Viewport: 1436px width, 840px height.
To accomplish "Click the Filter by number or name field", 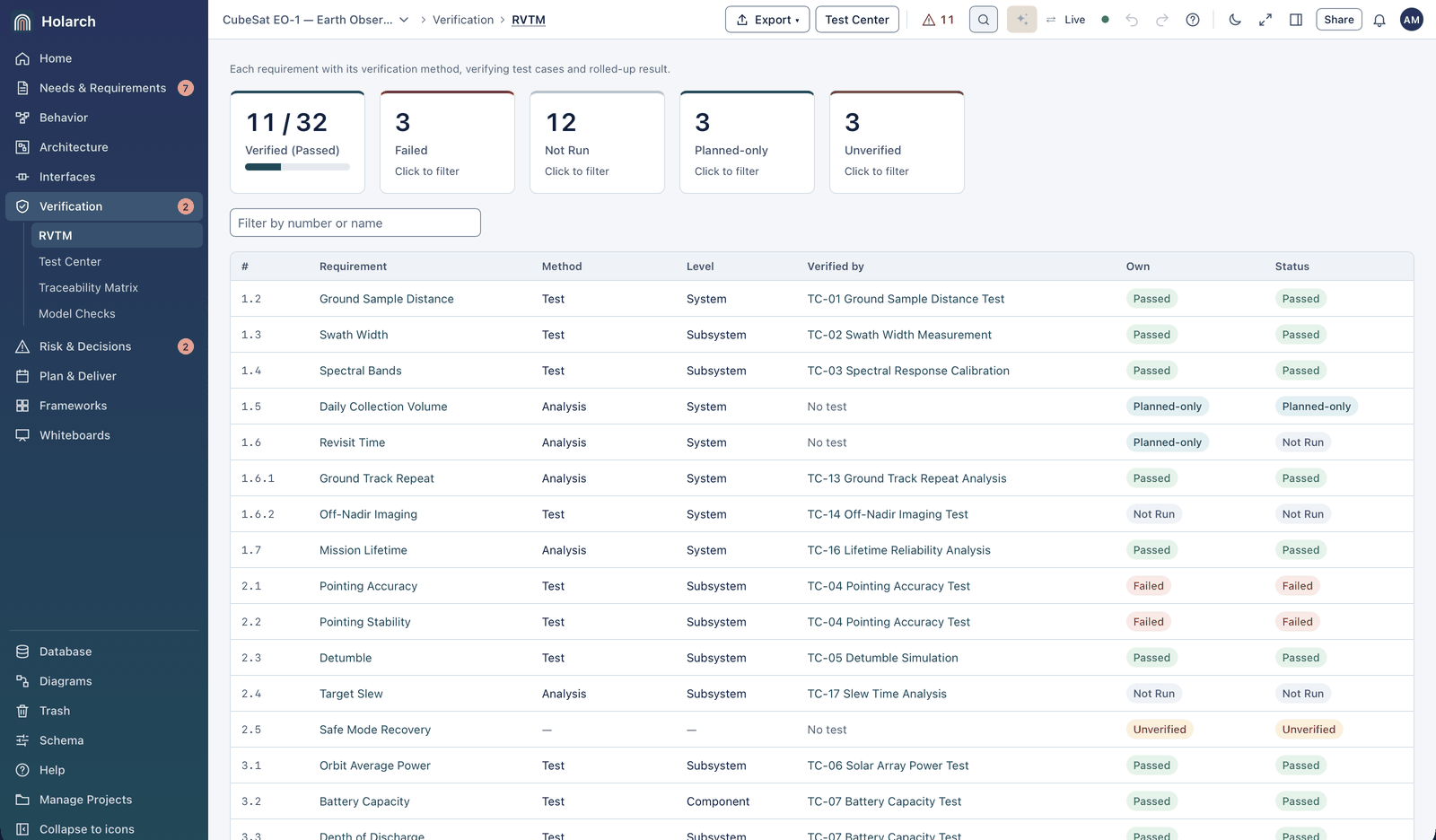I will tap(355, 223).
